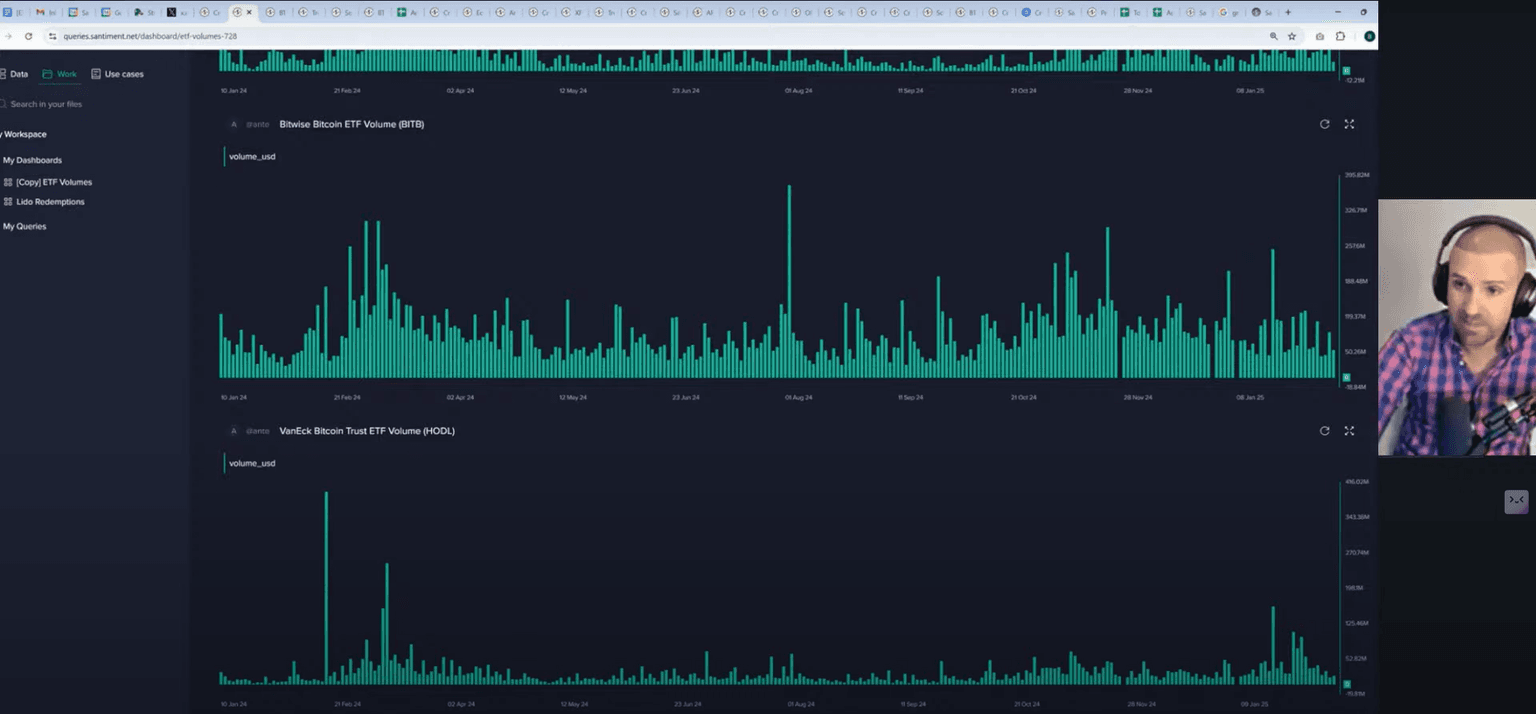Screen dimensions: 1536x714
Task: Bookmark this page with the star icon
Action: [1292, 36]
